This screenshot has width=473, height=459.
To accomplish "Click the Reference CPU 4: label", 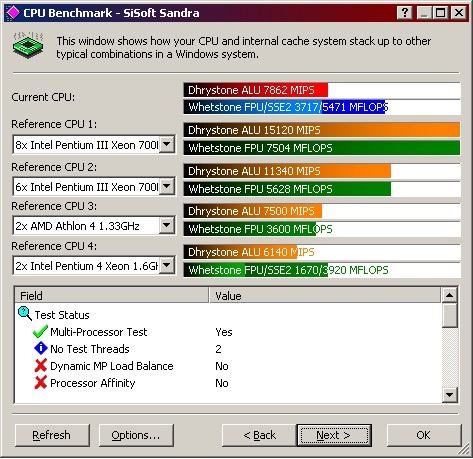I will (x=54, y=246).
